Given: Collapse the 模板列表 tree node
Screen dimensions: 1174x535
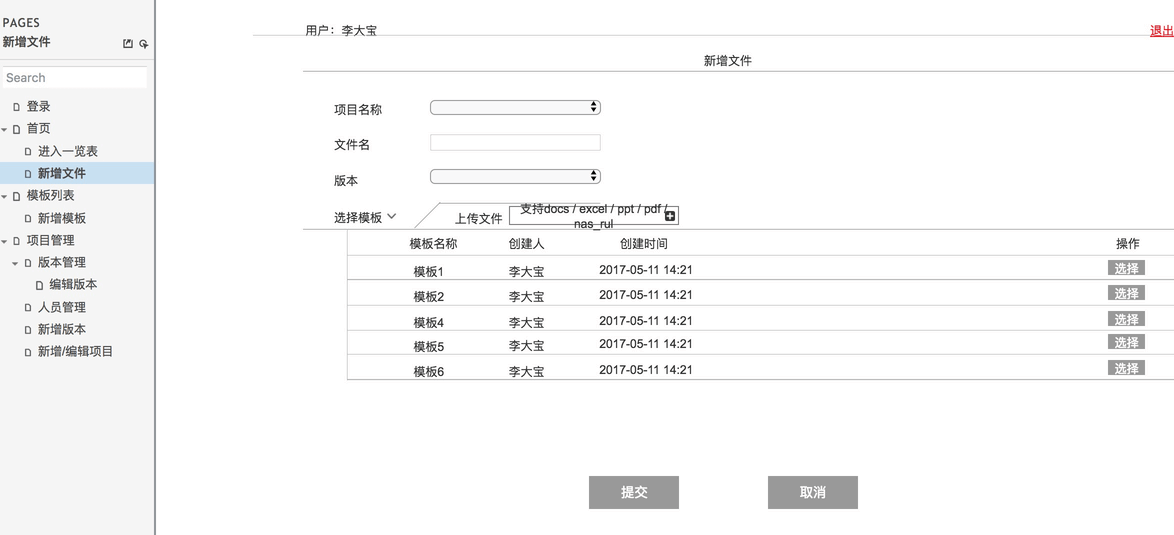Looking at the screenshot, I should click(5, 196).
